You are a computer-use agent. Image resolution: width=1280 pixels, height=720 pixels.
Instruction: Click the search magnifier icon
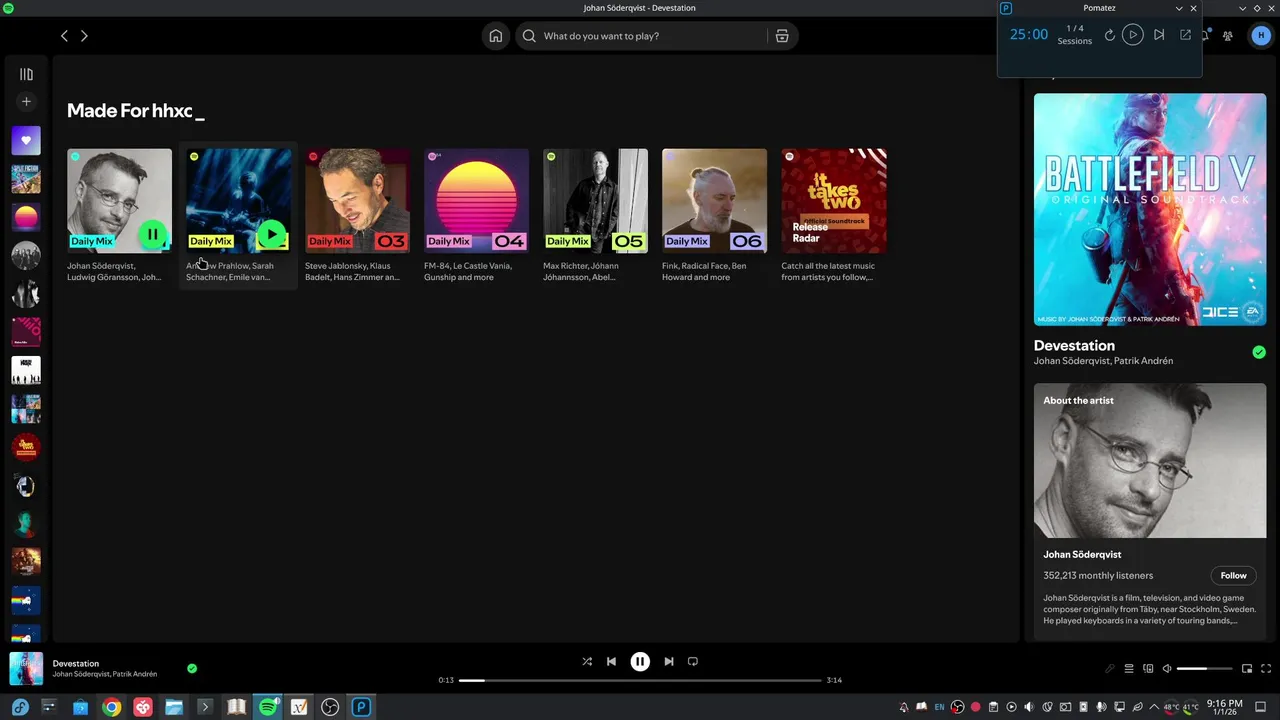[x=529, y=36]
